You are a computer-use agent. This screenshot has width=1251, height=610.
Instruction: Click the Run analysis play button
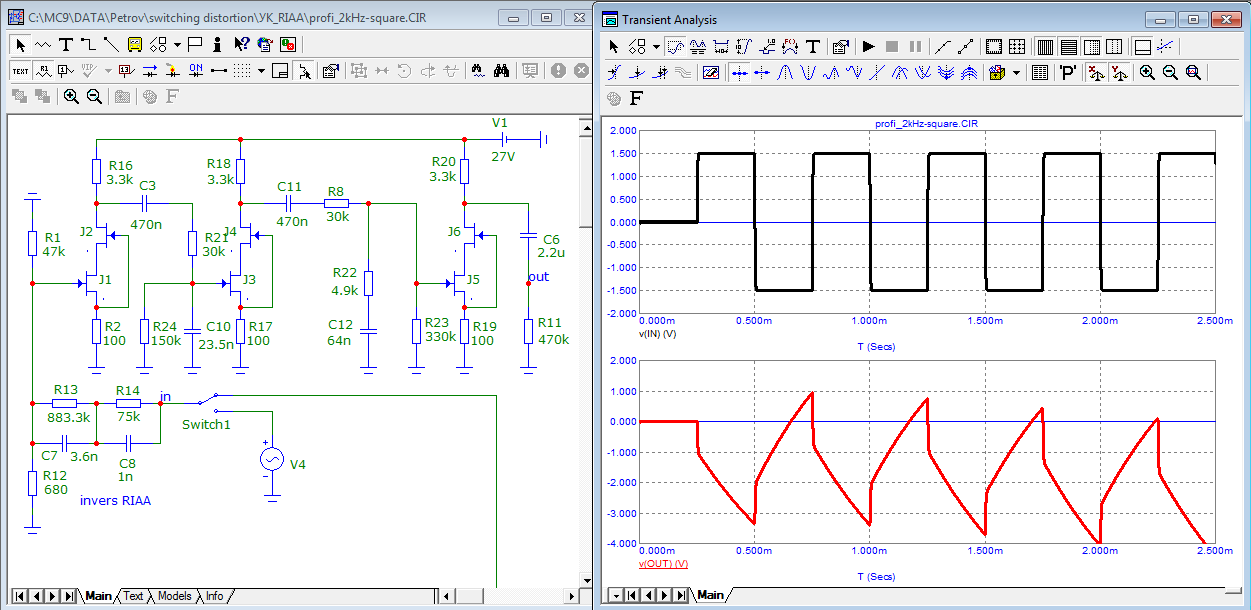868,46
